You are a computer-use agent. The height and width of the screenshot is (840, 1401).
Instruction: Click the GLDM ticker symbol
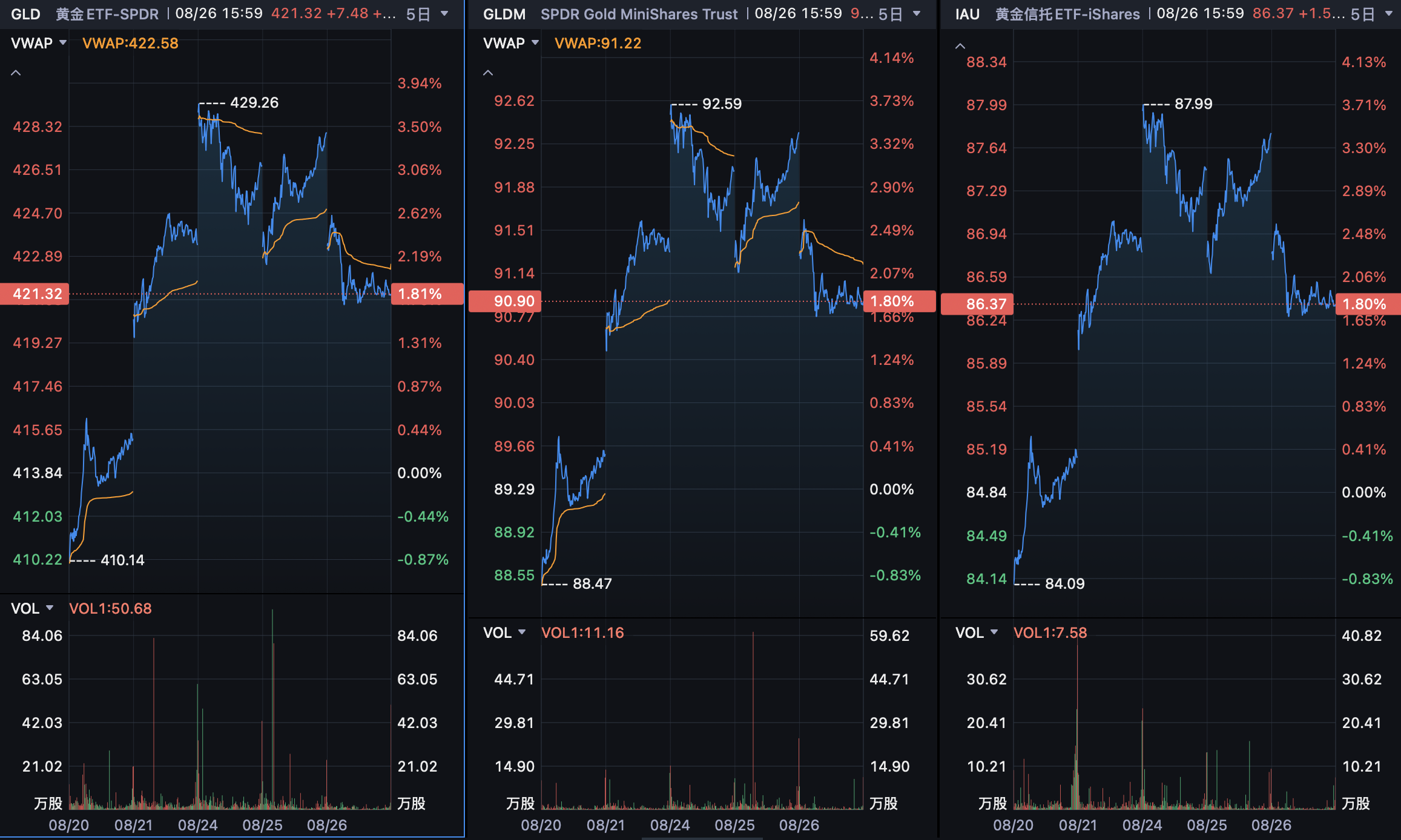(504, 14)
